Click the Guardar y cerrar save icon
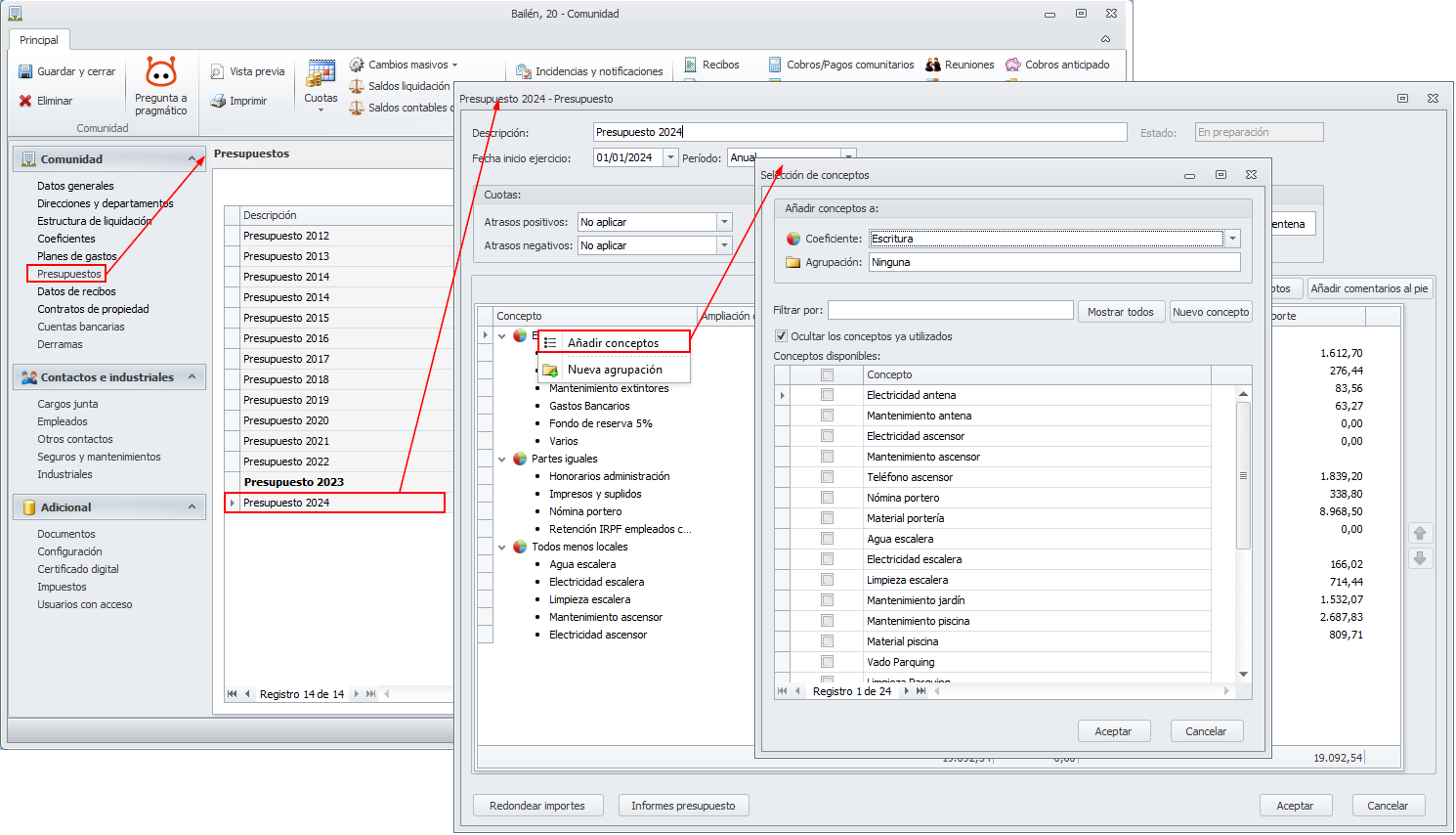Viewport: 1456px width, 835px height. (x=25, y=71)
